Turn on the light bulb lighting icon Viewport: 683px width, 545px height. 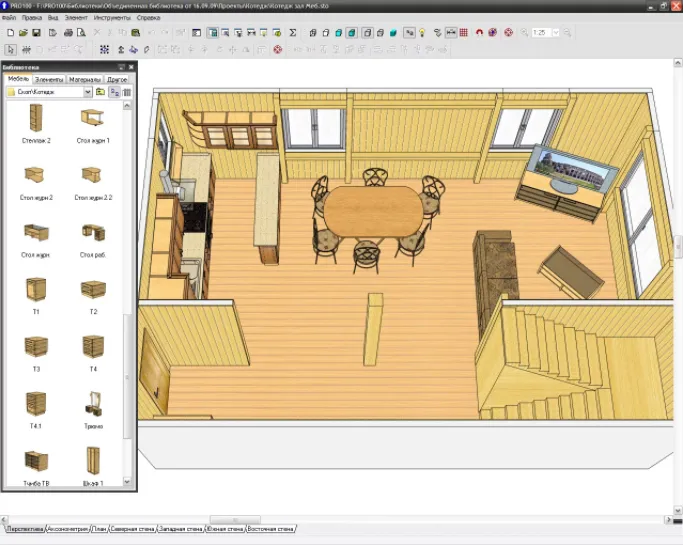click(422, 33)
